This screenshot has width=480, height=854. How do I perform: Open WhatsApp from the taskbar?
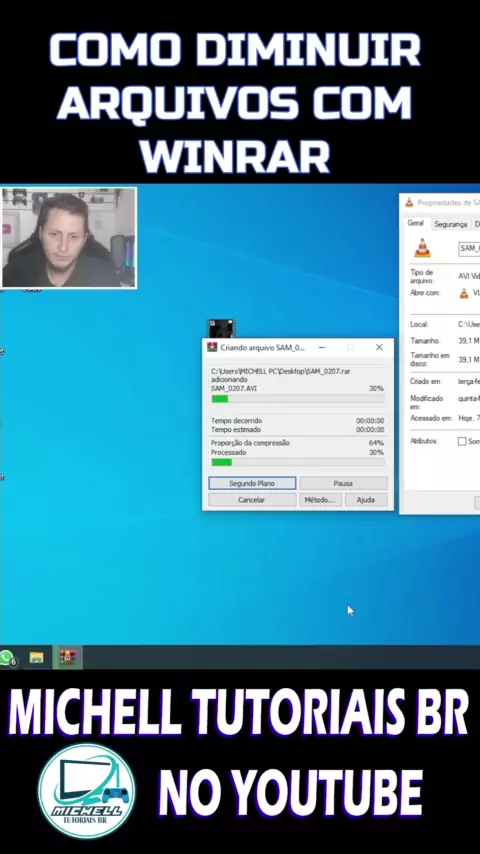(7, 658)
